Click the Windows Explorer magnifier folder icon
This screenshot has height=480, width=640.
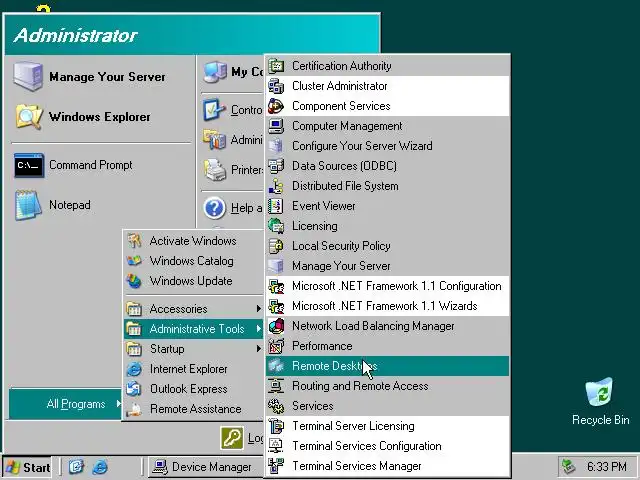[29, 117]
